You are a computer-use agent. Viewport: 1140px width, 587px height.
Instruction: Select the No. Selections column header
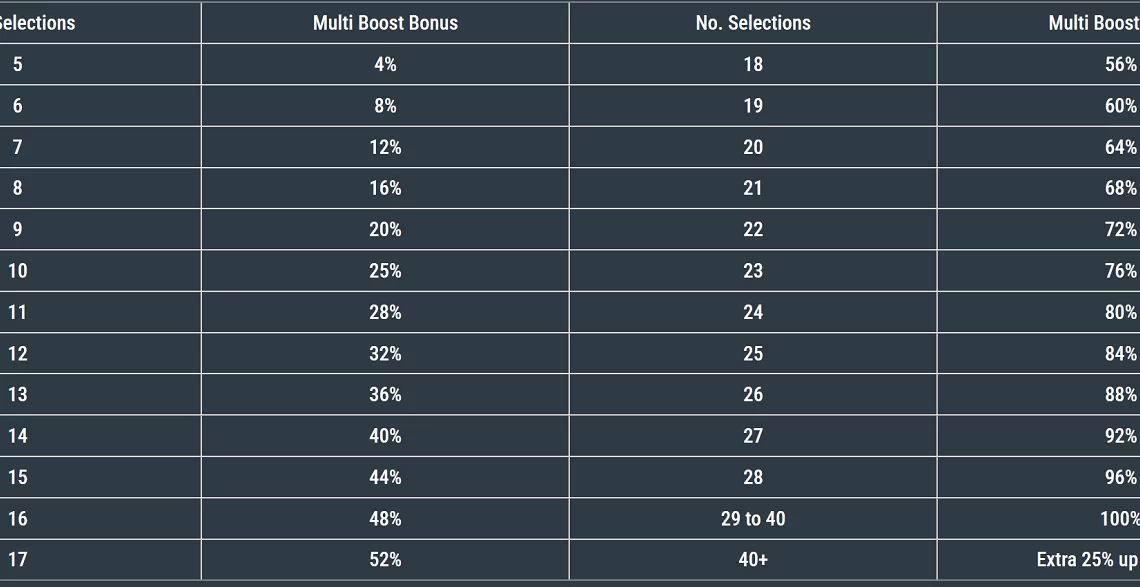[x=753, y=23]
